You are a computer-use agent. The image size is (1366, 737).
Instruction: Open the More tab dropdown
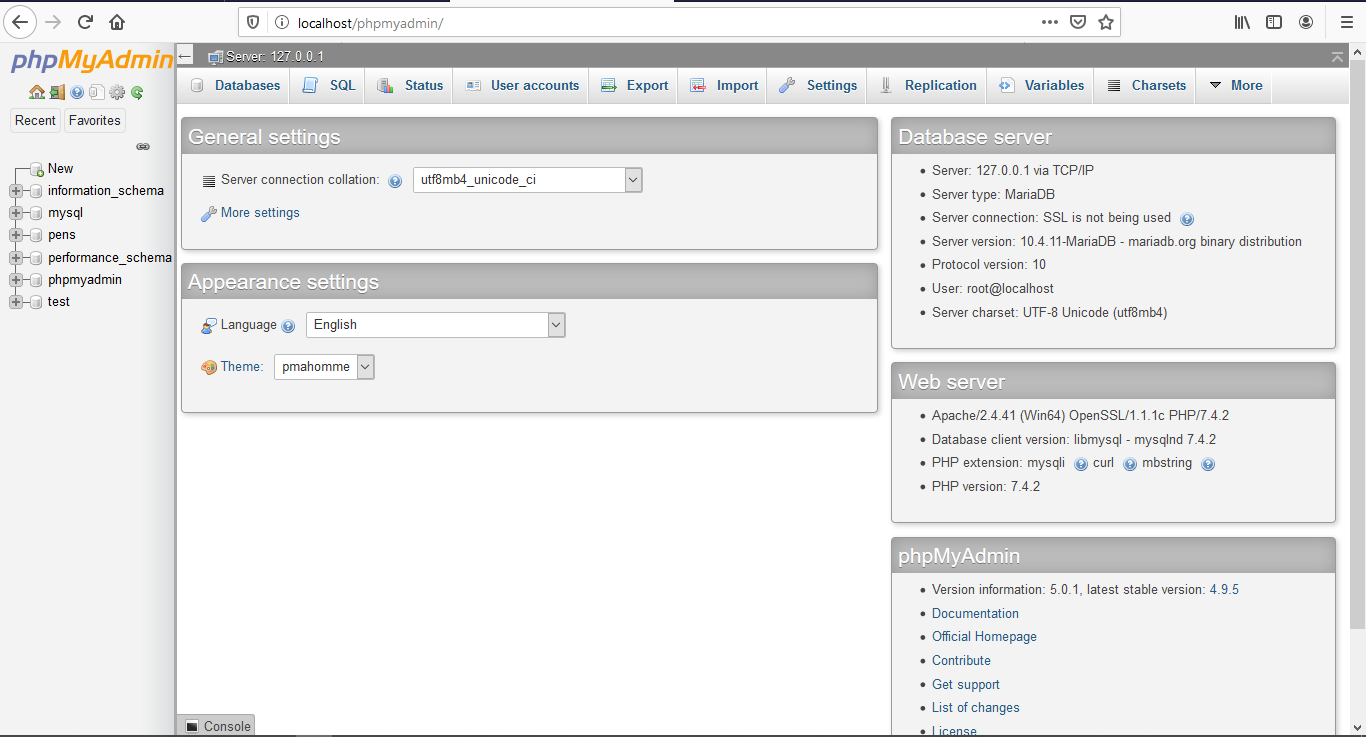pos(1236,86)
